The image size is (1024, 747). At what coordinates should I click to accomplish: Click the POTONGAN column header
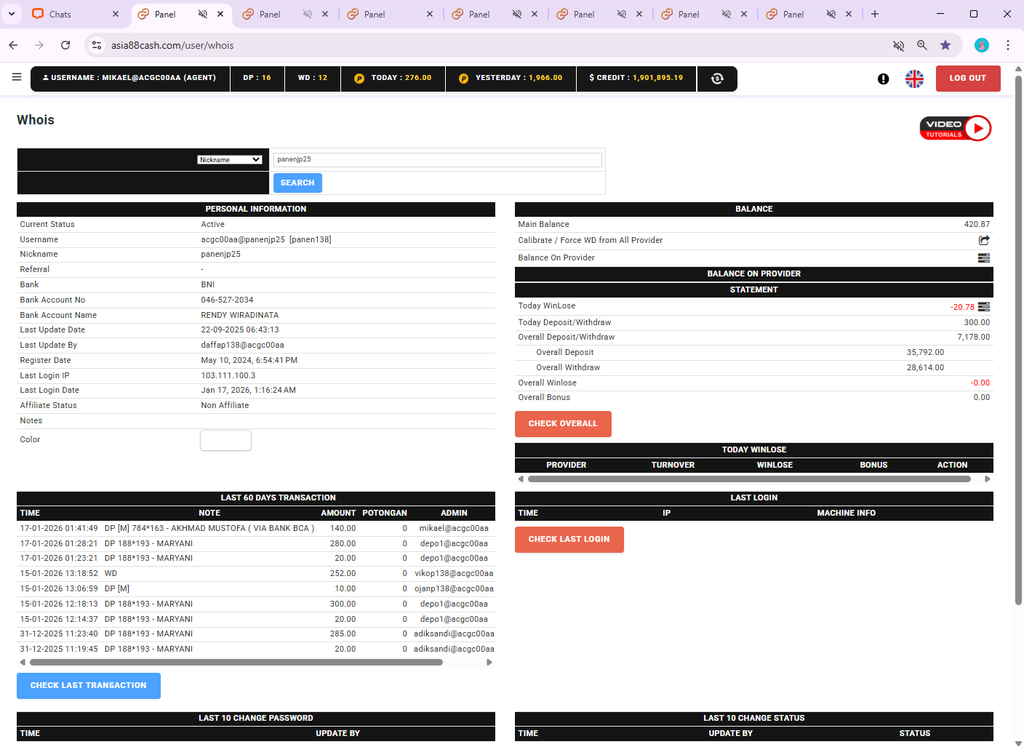385,513
